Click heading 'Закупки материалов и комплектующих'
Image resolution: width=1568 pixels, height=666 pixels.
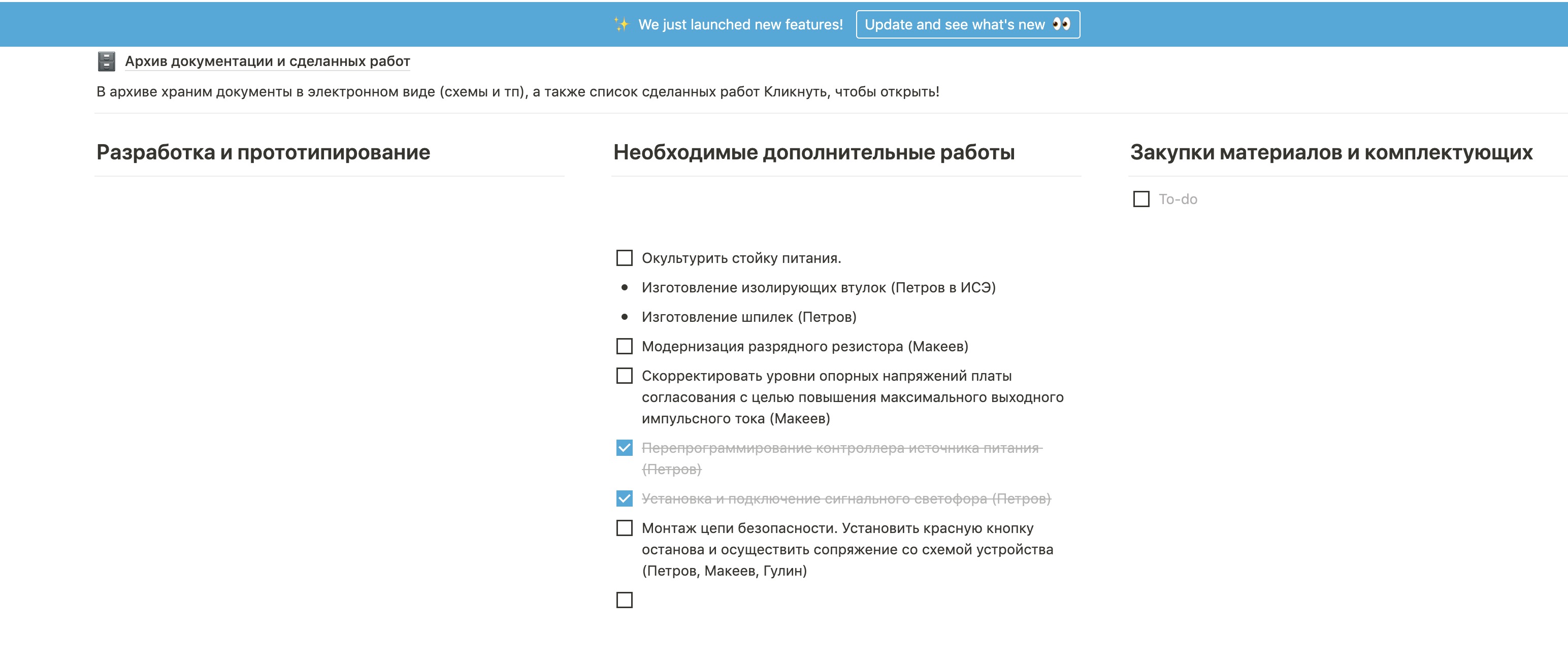tap(1331, 152)
